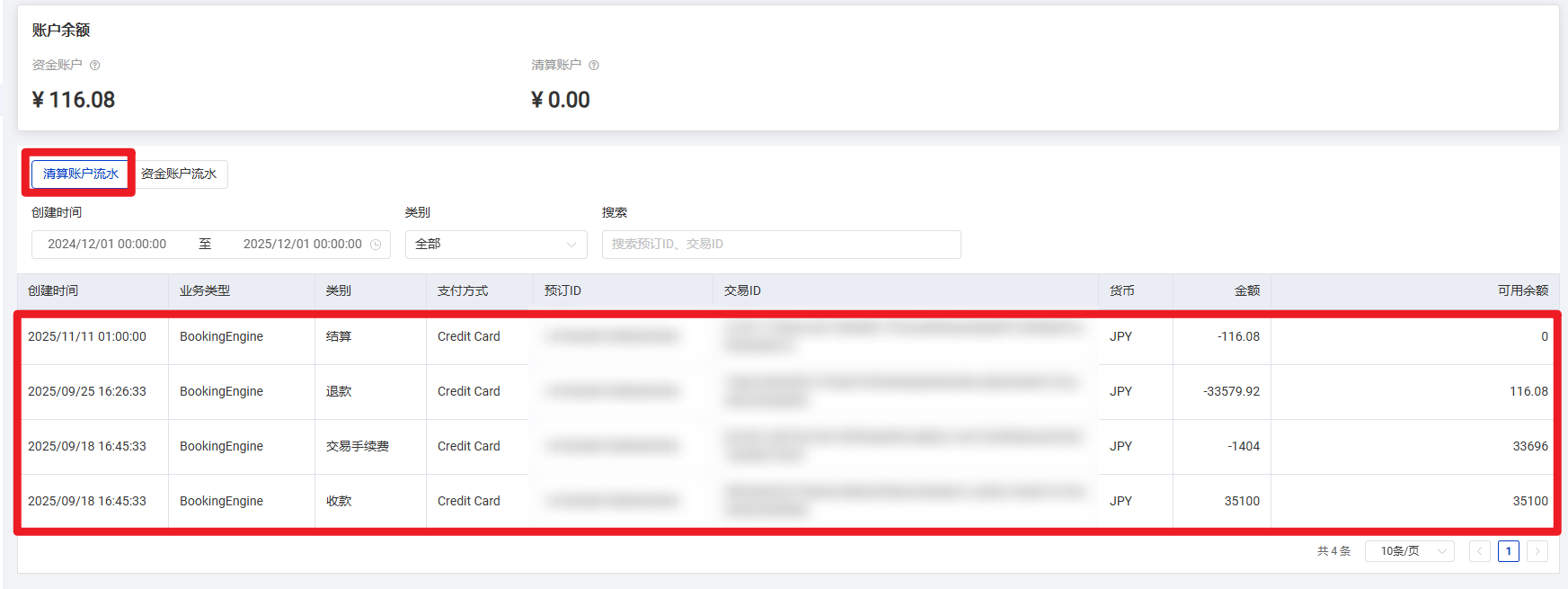Click previous page arrow in pagination
This screenshot has width=1568, height=589.
pyautogui.click(x=1480, y=551)
